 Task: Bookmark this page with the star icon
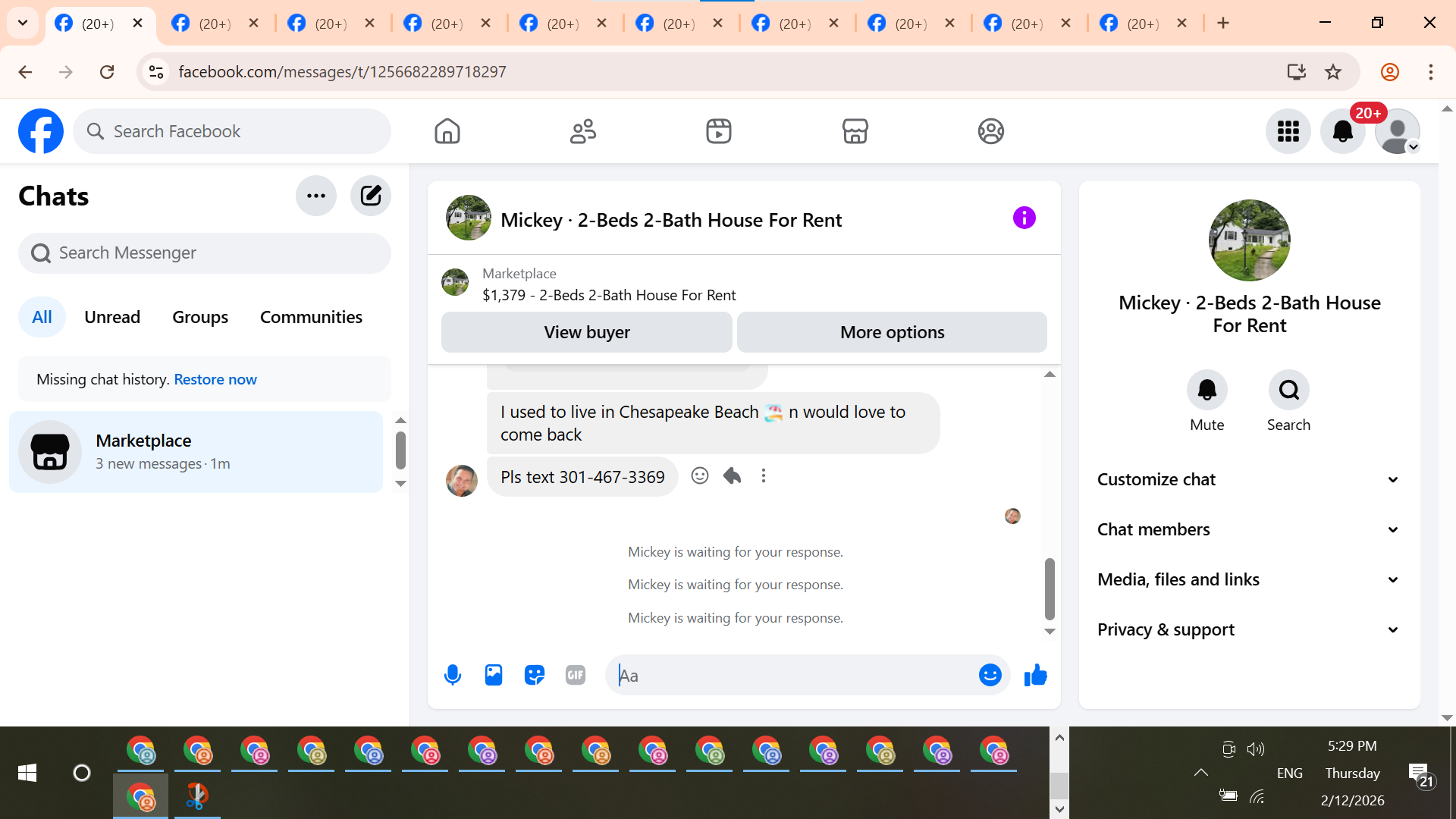(1333, 72)
